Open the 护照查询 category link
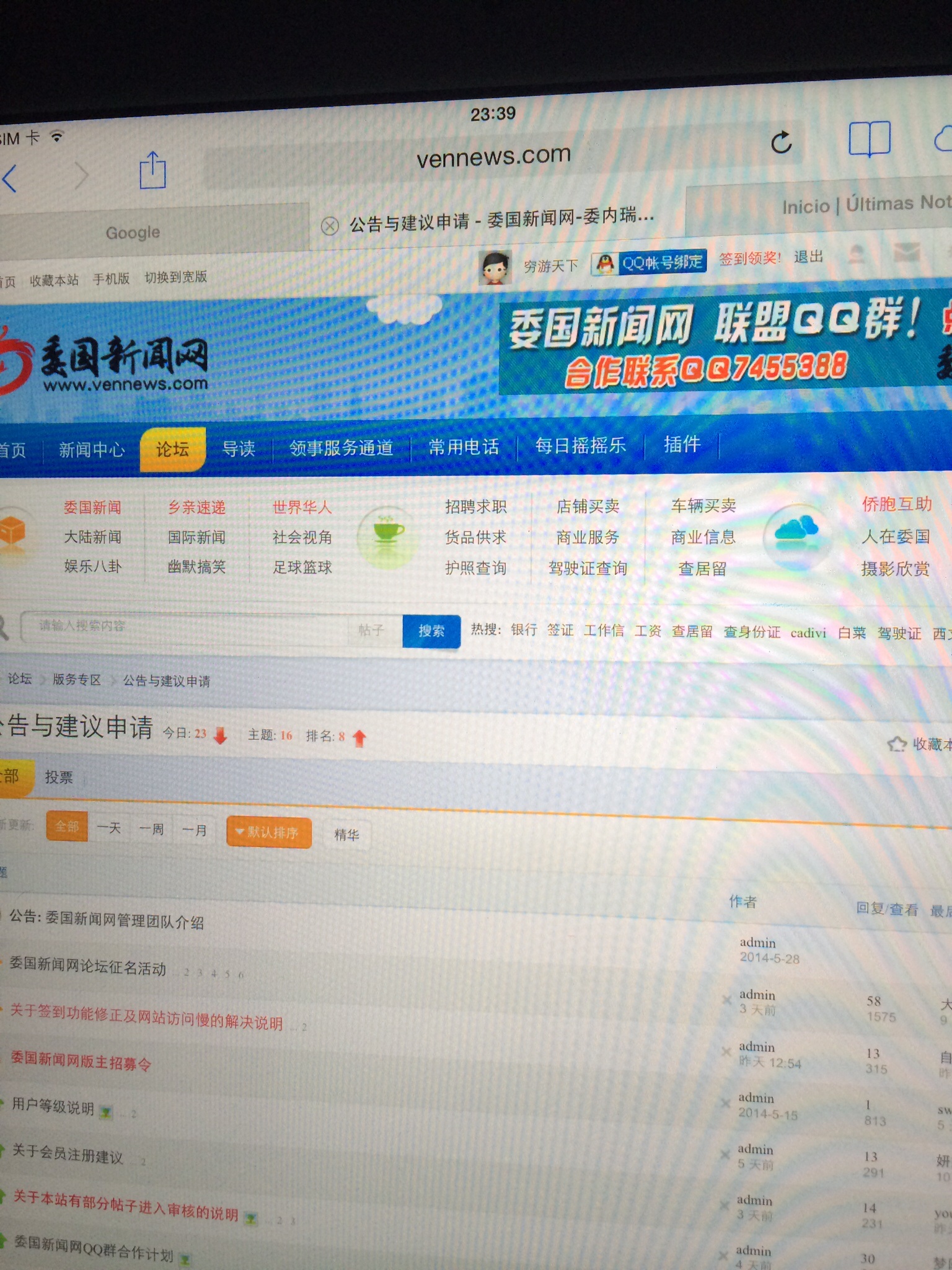 tap(475, 567)
